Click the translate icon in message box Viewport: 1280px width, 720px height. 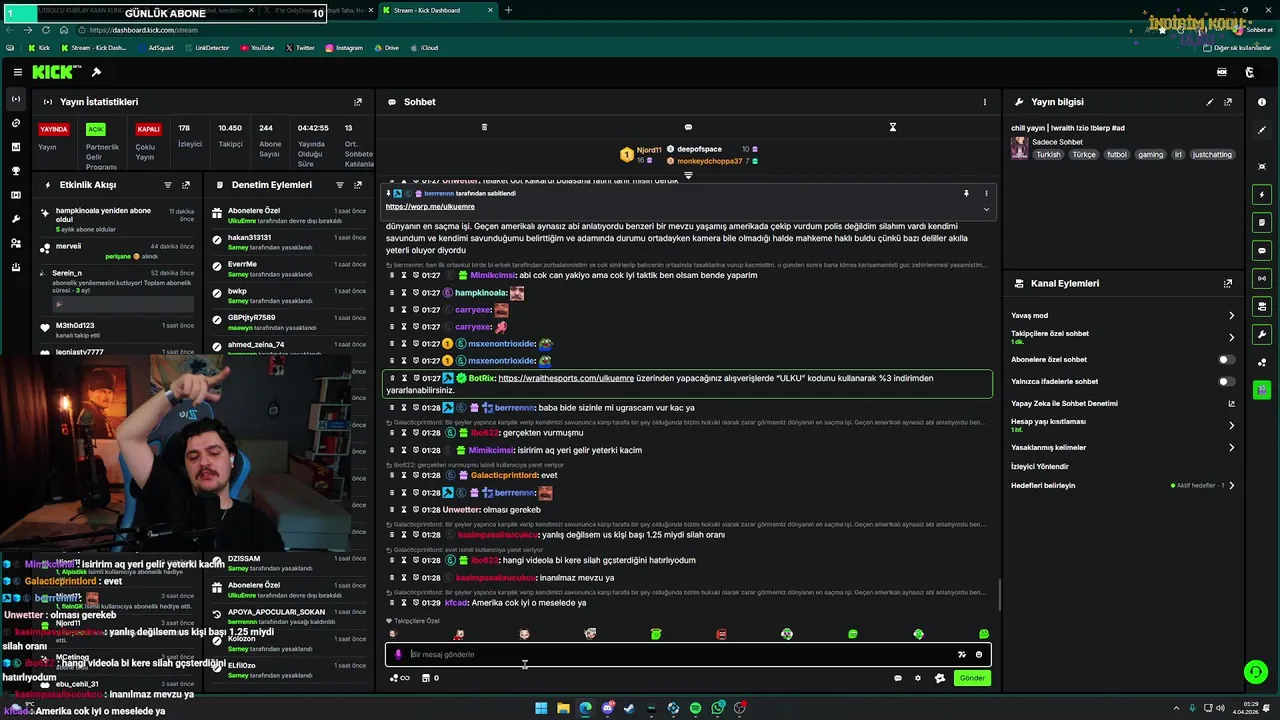962,655
